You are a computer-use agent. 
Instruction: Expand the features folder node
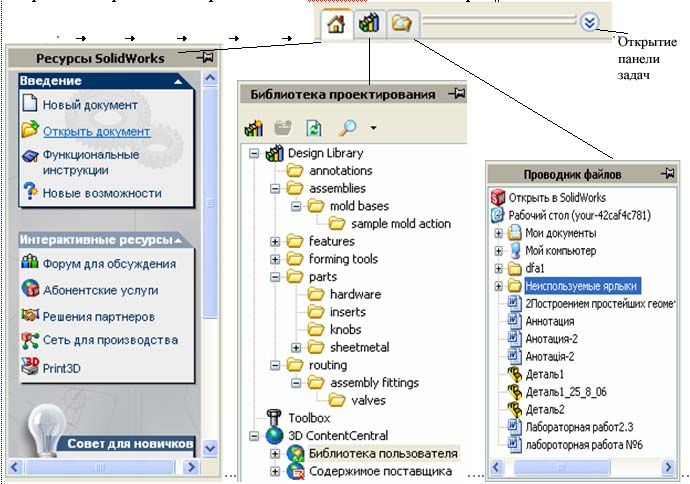pos(275,242)
